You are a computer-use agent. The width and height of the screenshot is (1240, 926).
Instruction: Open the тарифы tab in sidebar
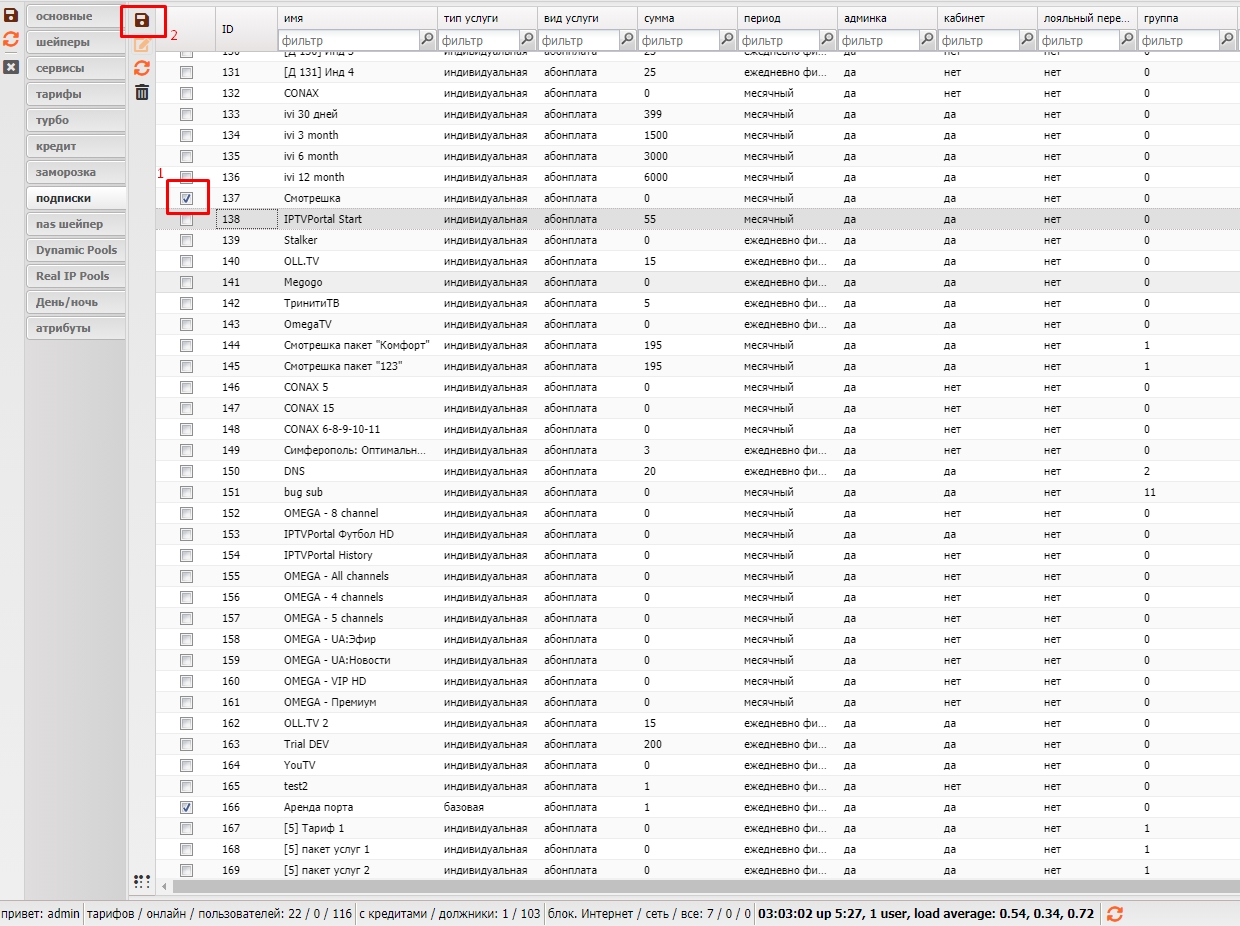[75, 94]
